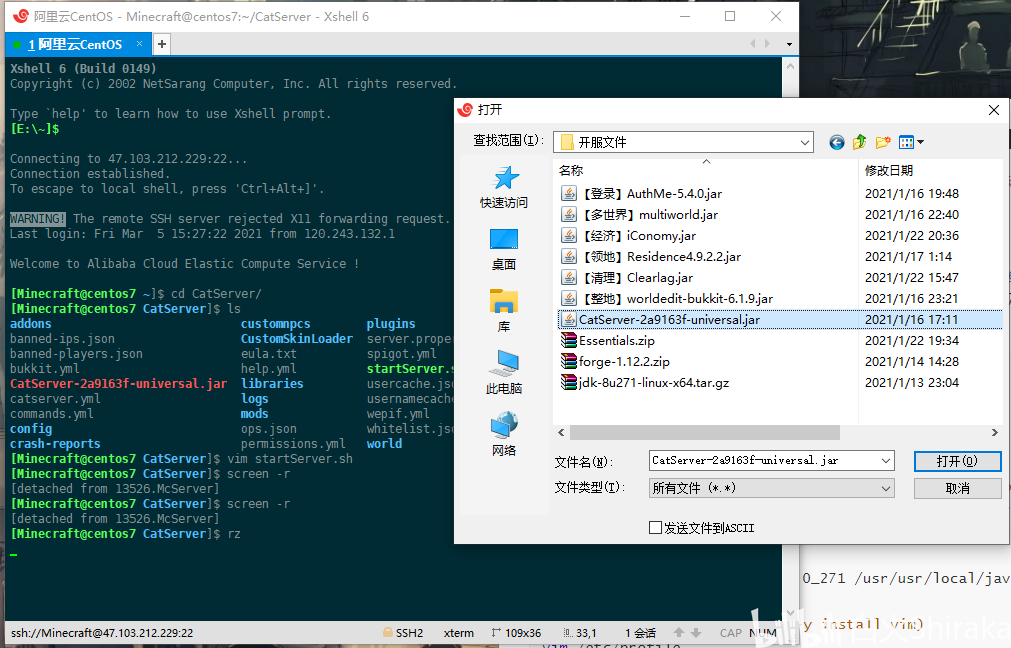The width and height of the screenshot is (1011, 648).
Task: Select Residence4.9.2.2.jar file
Action: [x=651, y=257]
